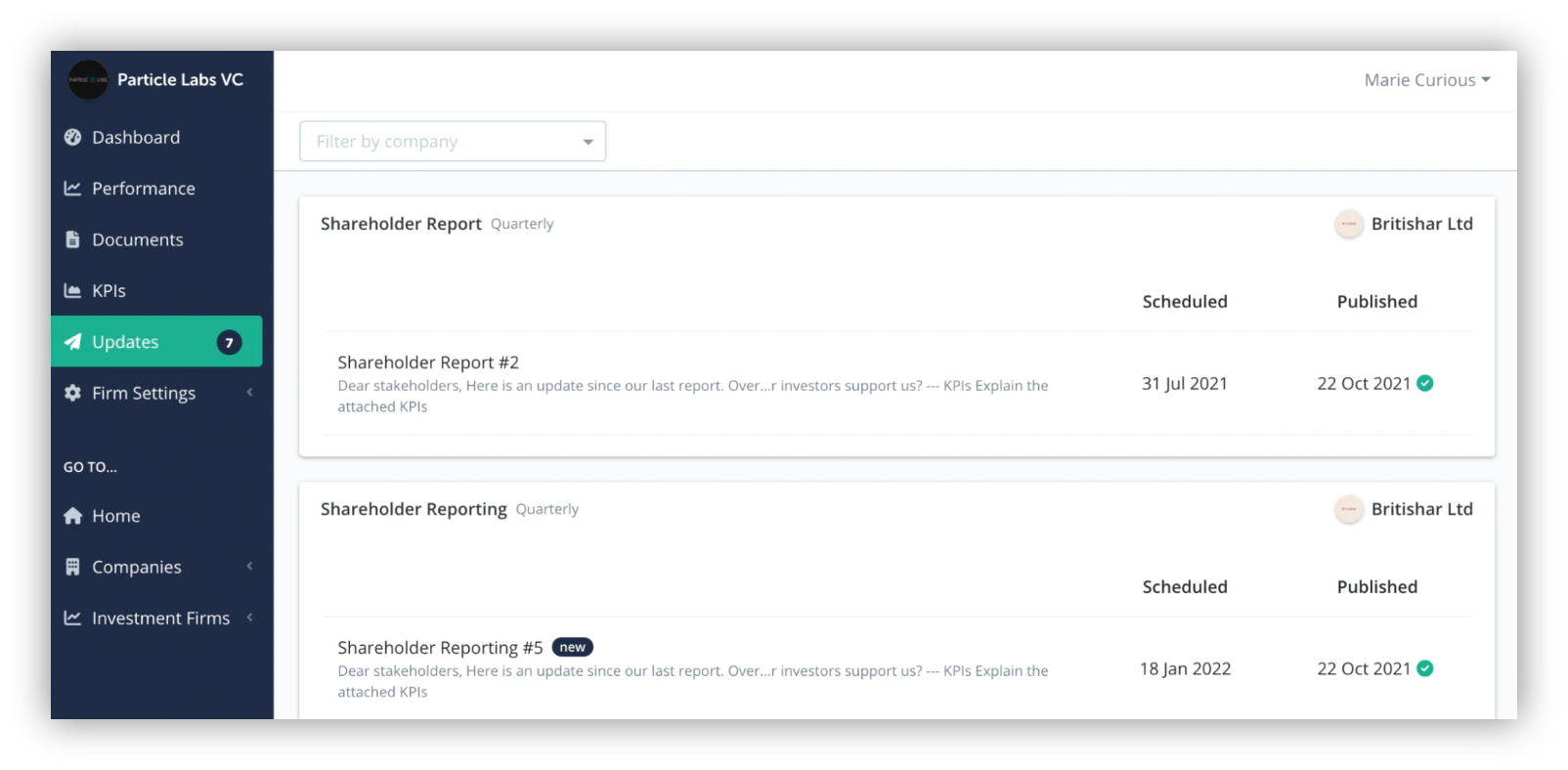Open the Dashboard menu item
The image size is (1568, 770).
click(156, 137)
